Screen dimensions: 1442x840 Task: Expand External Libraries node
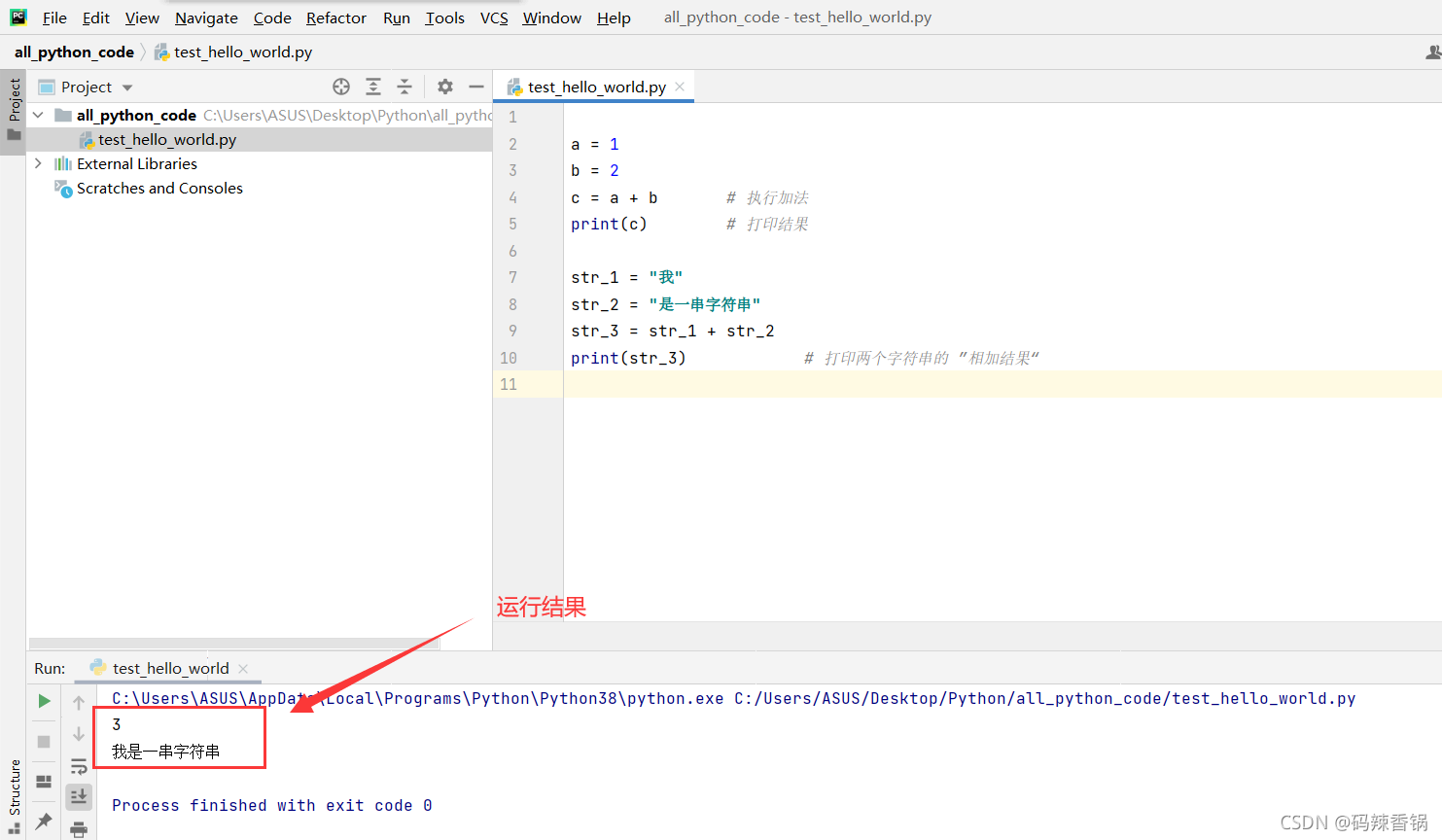38,163
